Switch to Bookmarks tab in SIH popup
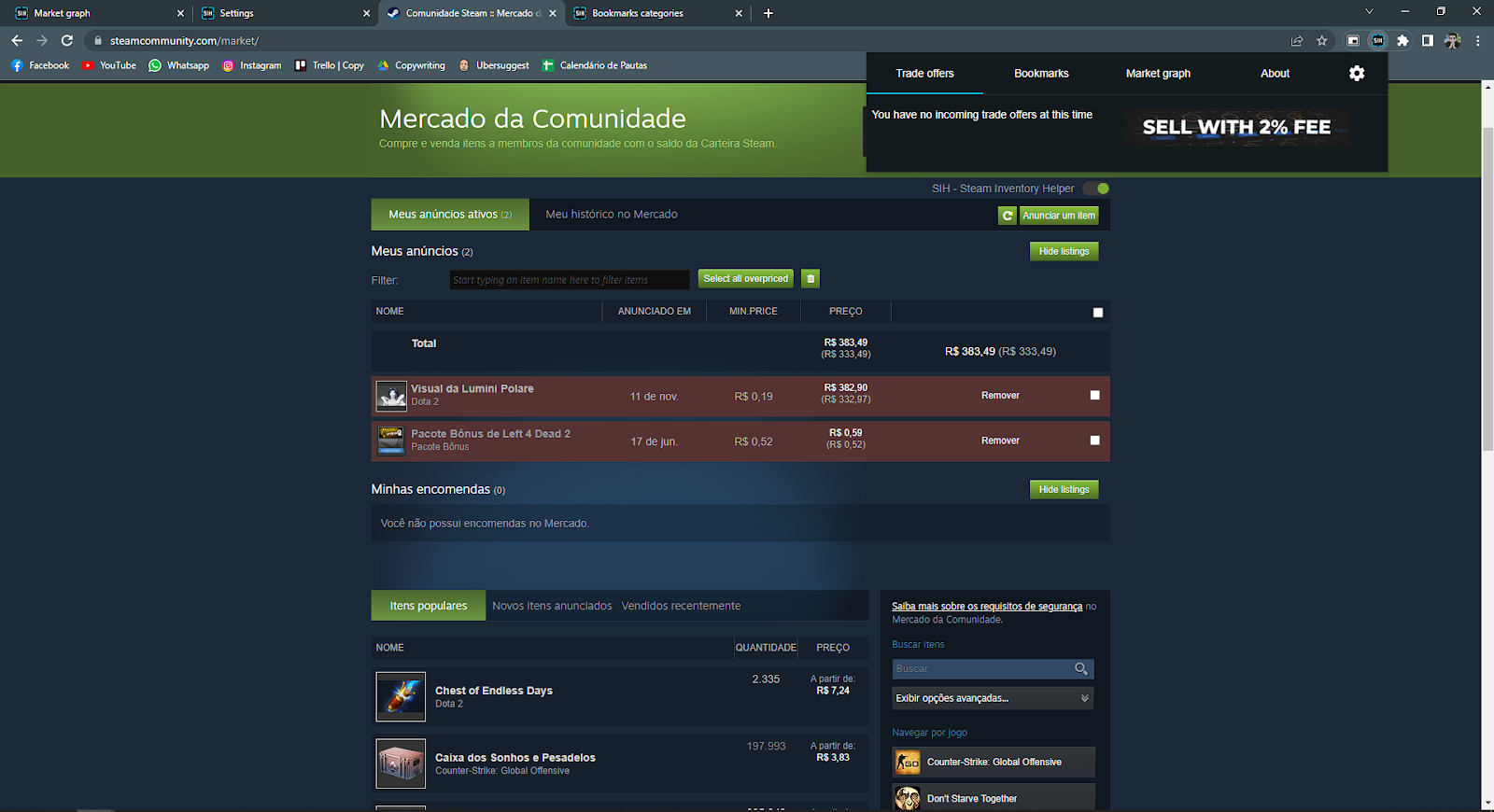Image resolution: width=1494 pixels, height=812 pixels. coord(1041,73)
